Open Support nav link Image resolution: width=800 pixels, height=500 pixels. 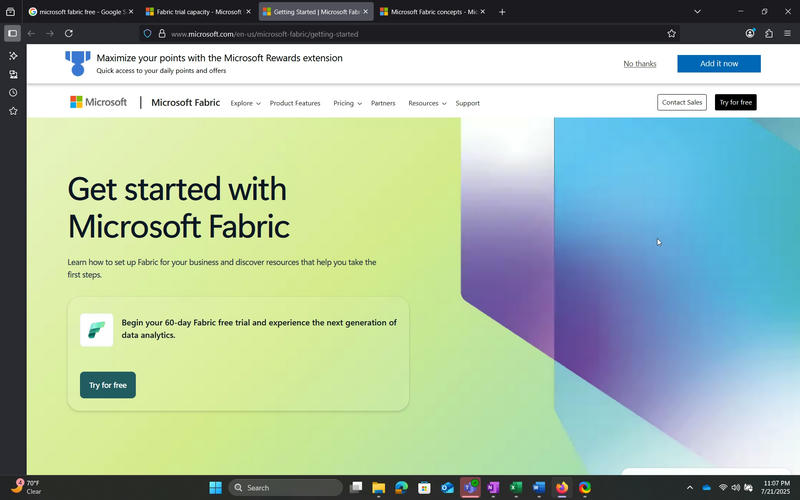point(467,103)
